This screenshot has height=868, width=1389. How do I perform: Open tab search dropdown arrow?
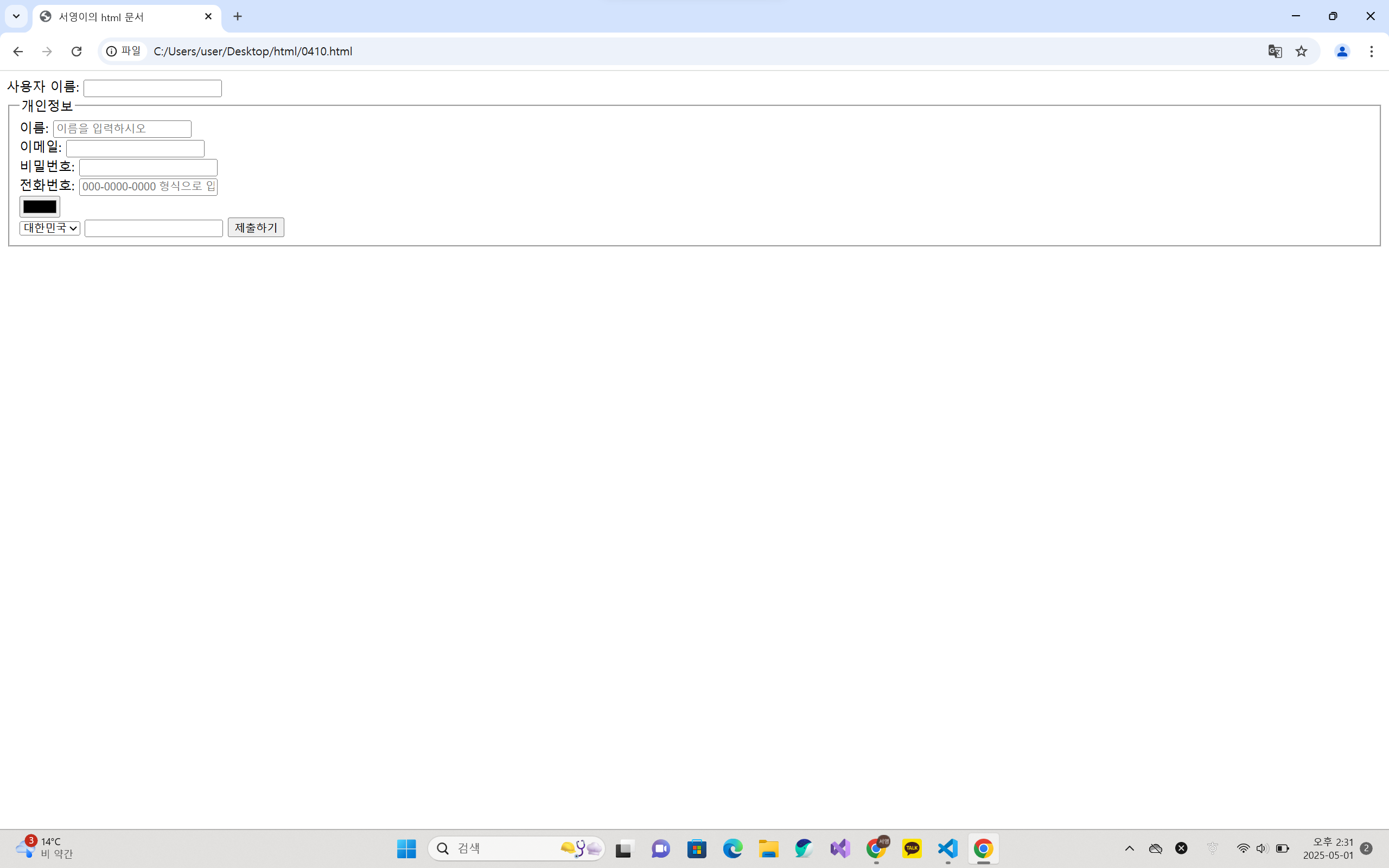pos(16,16)
